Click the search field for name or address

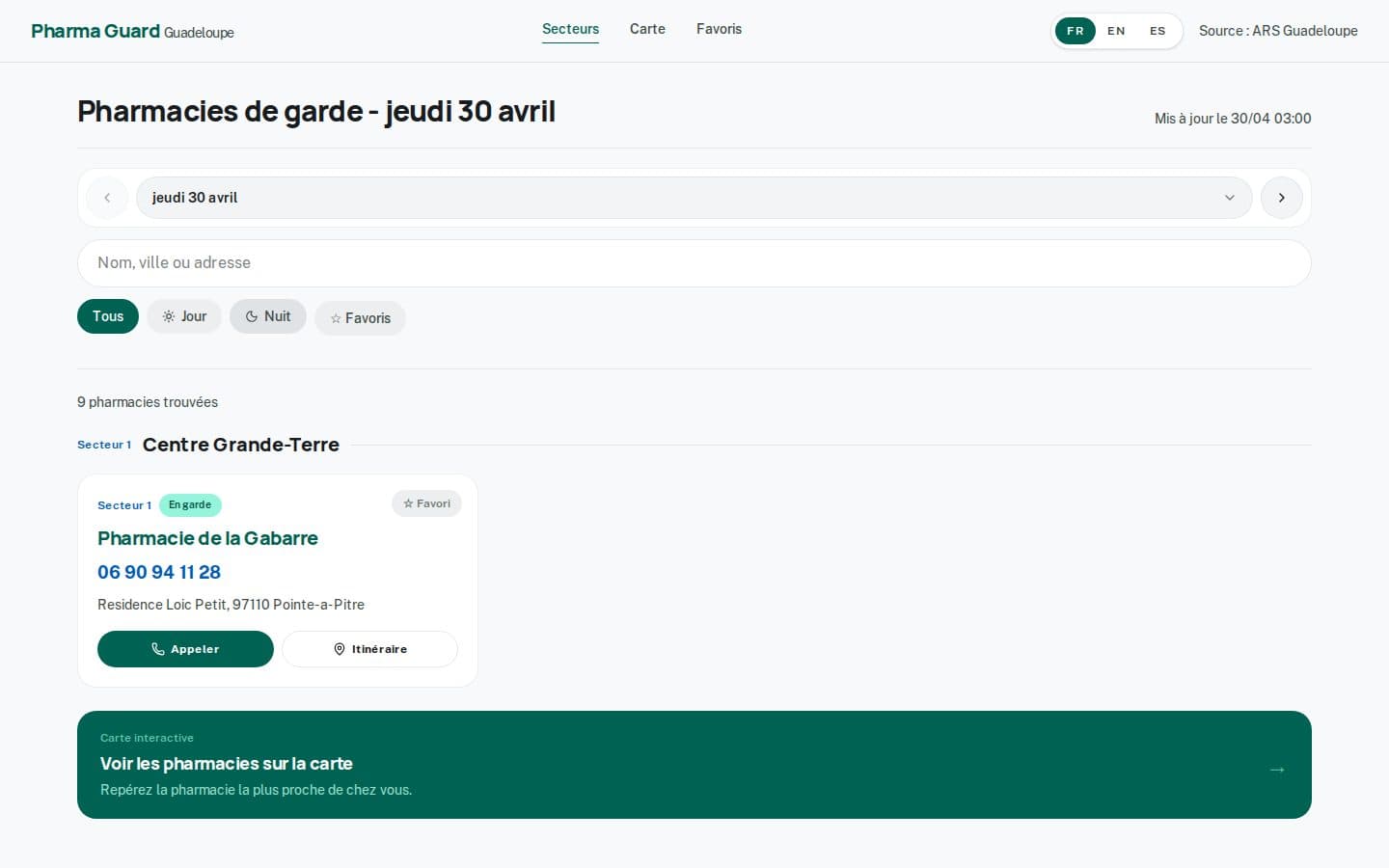(694, 263)
